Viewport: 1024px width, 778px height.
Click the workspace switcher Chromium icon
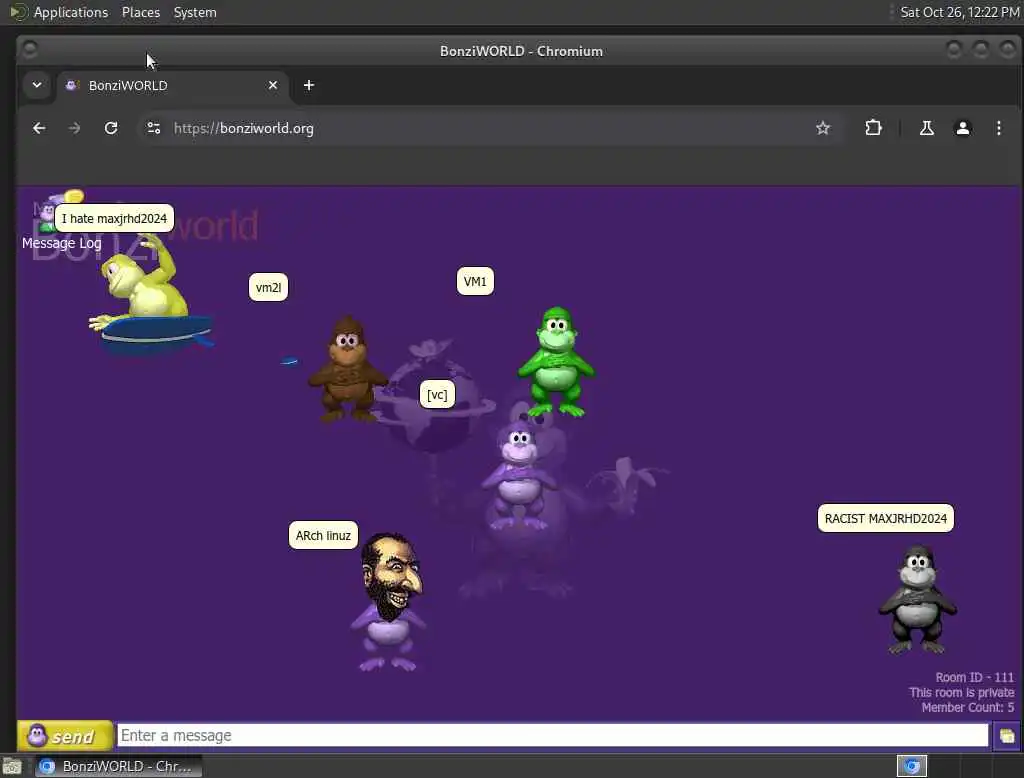click(912, 766)
